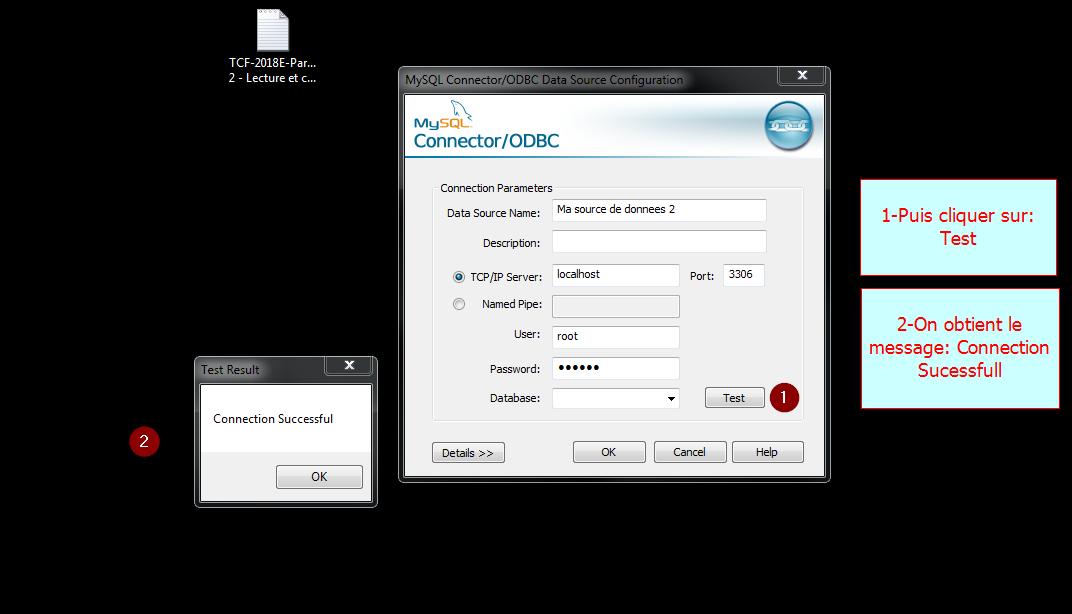Click the localhost server text field
Image resolution: width=1072 pixels, height=614 pixels.
pos(615,275)
